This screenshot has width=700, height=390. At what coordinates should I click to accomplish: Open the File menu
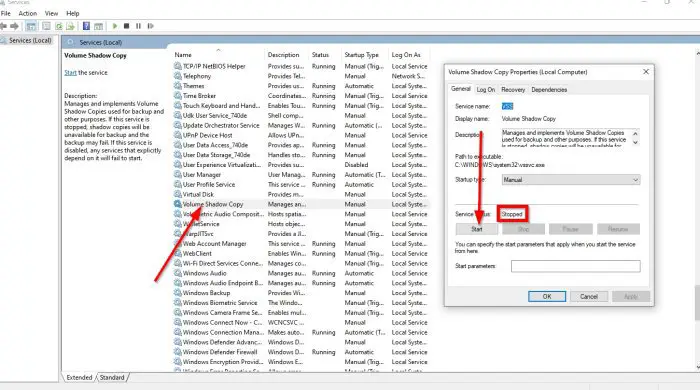6,13
